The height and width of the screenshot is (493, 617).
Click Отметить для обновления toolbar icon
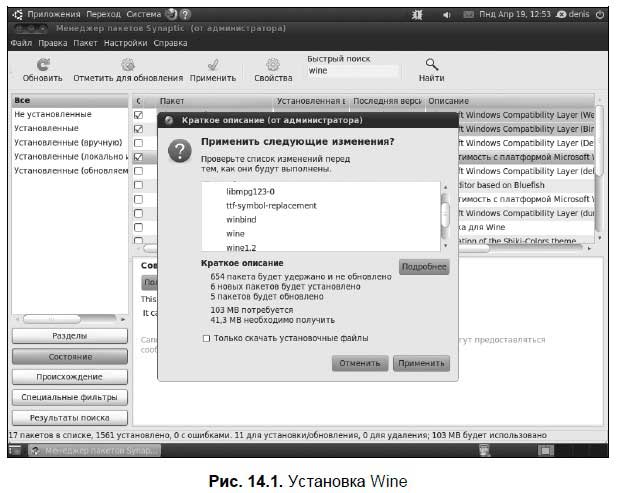coord(127,64)
